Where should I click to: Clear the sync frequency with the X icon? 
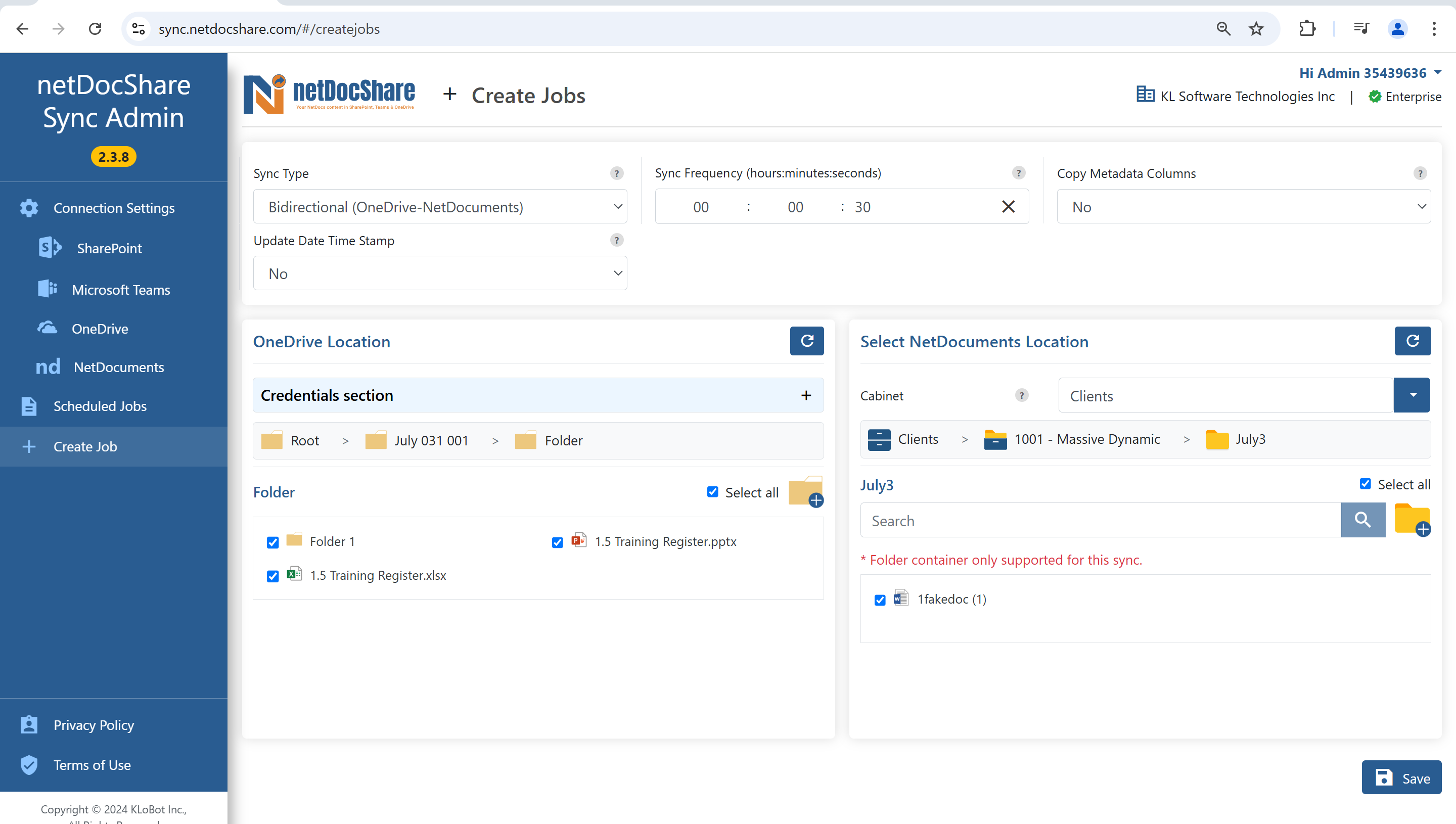coord(1009,207)
